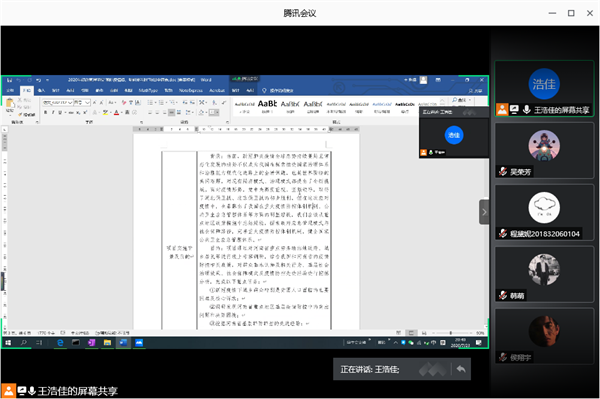Click the red font color A icon

tap(116, 112)
